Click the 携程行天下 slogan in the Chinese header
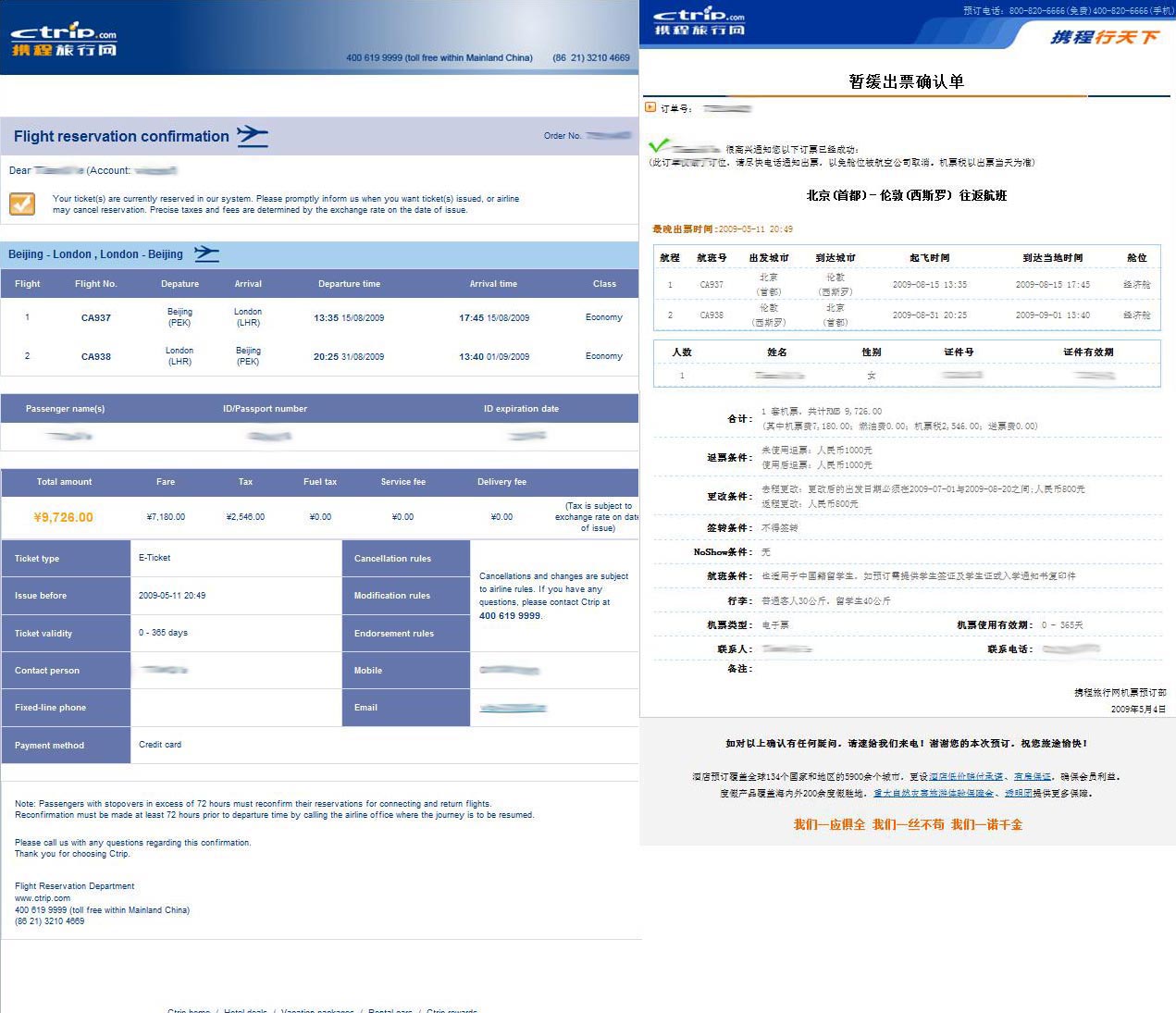The width and height of the screenshot is (1176, 1013). coord(1104,37)
